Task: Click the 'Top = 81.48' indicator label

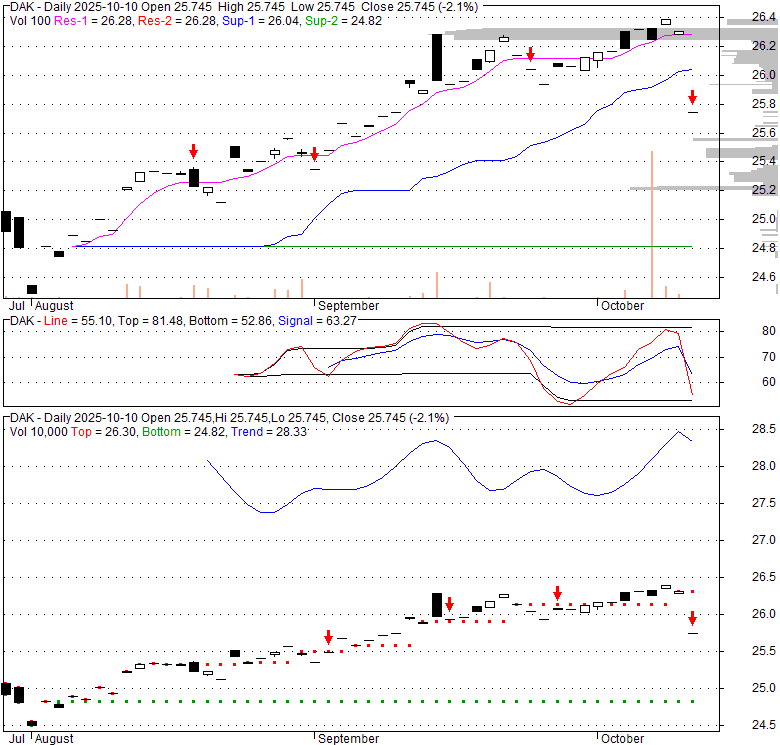Action: pos(151,321)
